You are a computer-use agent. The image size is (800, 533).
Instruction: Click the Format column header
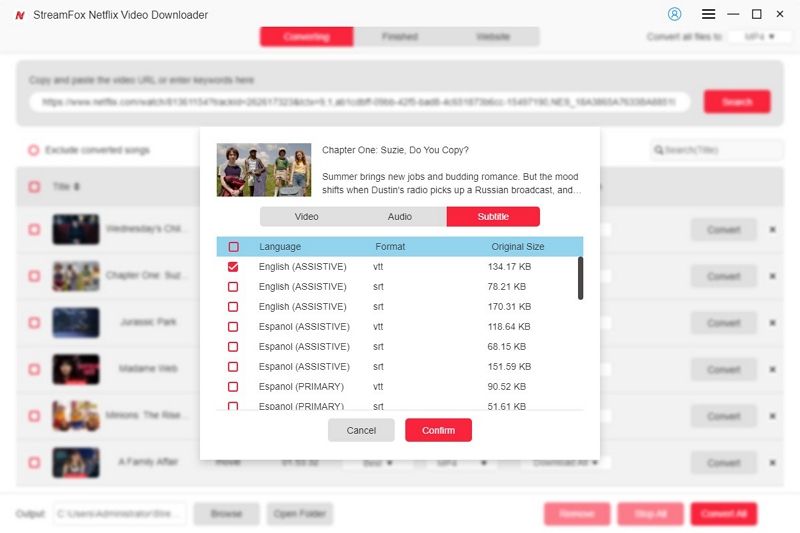[390, 247]
